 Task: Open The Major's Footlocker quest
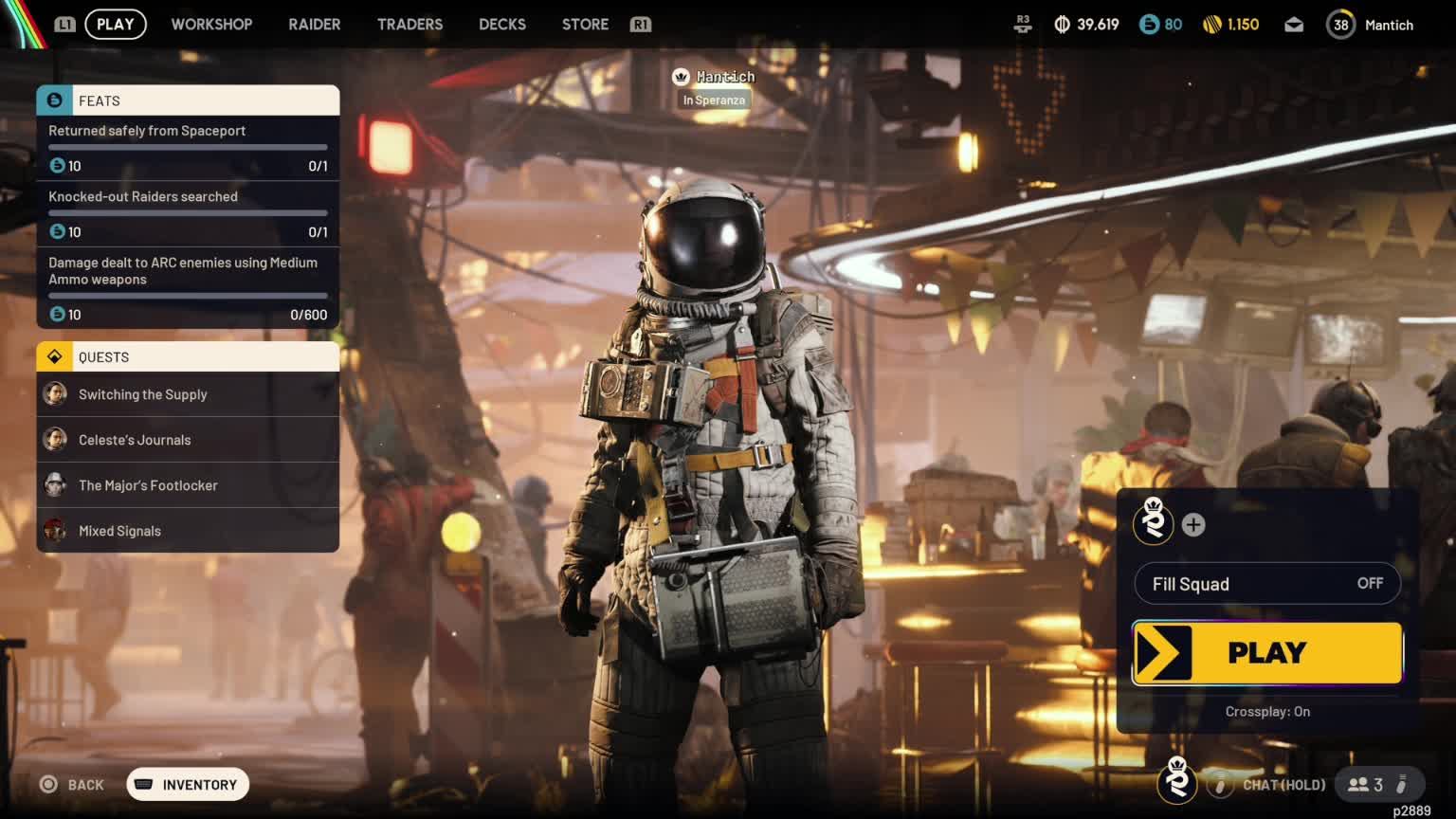point(188,485)
